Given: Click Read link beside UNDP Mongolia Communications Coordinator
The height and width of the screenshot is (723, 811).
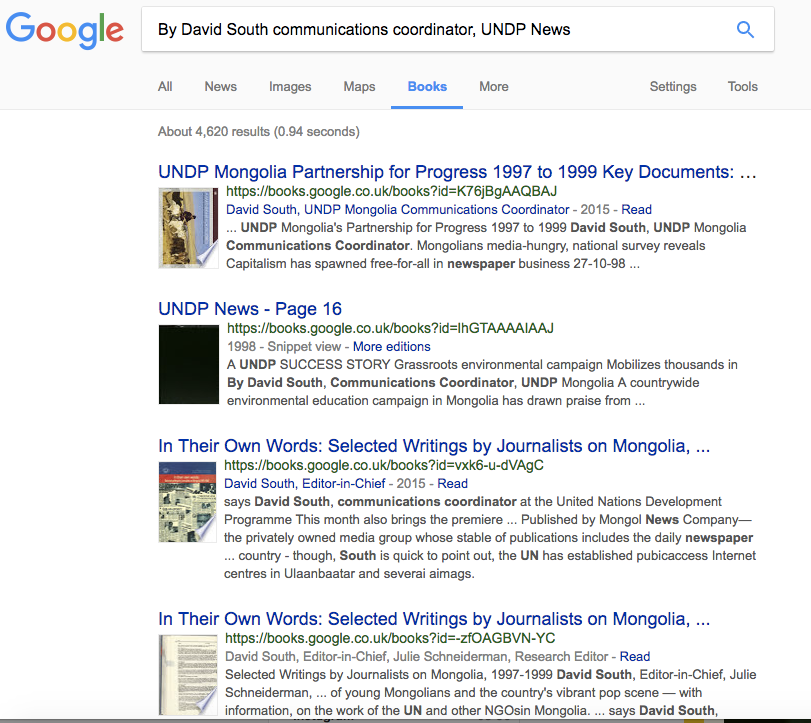Looking at the screenshot, I should [x=636, y=210].
